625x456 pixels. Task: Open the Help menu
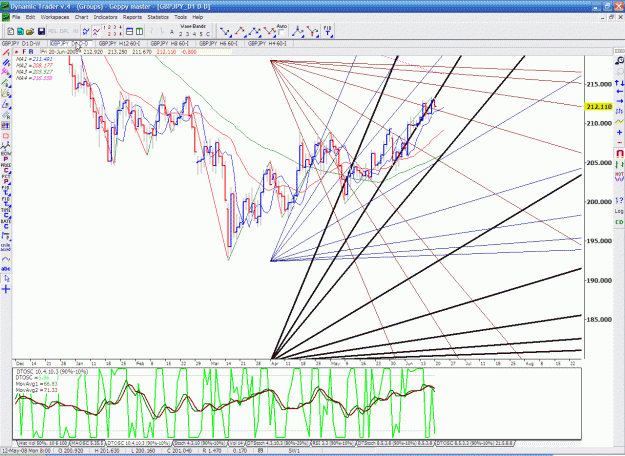click(198, 17)
